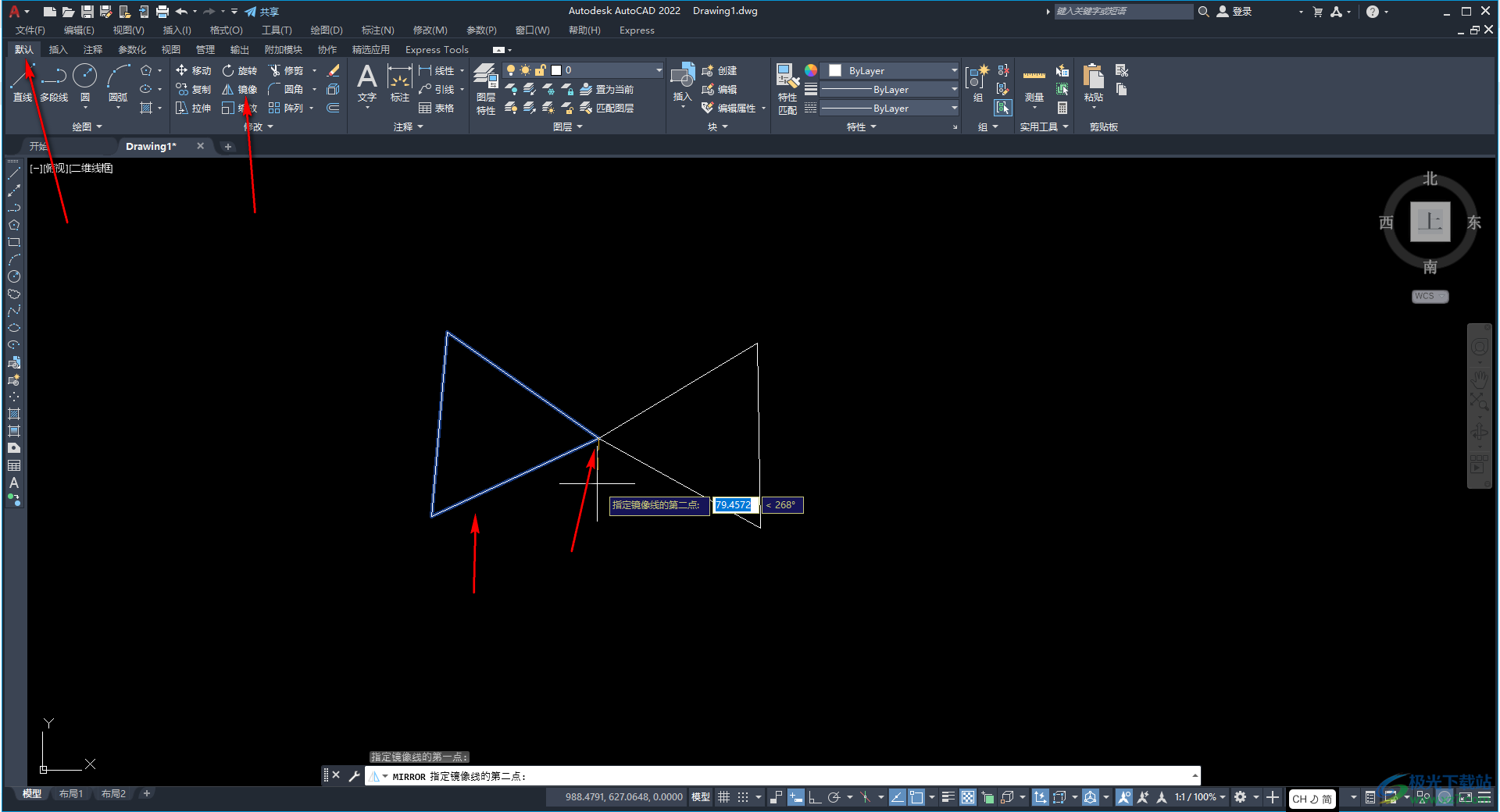Click the Trim (修剪) tool
This screenshot has width=1500, height=812.
[x=286, y=70]
